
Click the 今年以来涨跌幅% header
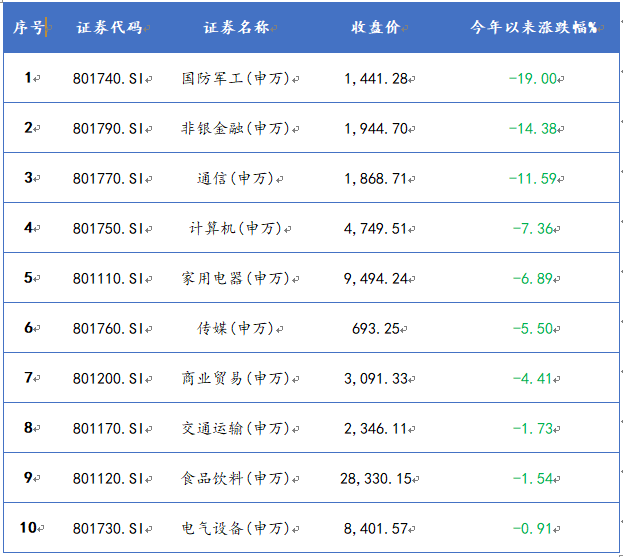point(533,27)
